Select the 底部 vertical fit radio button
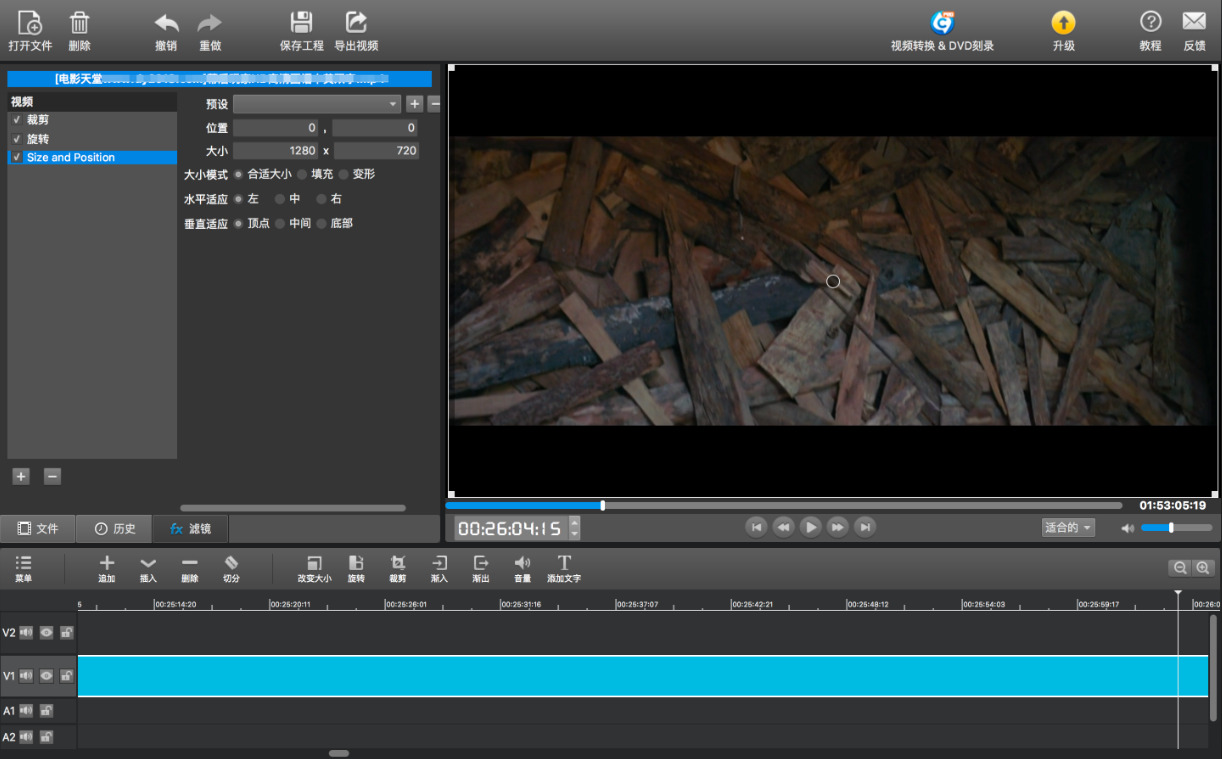1222x759 pixels. [x=322, y=224]
